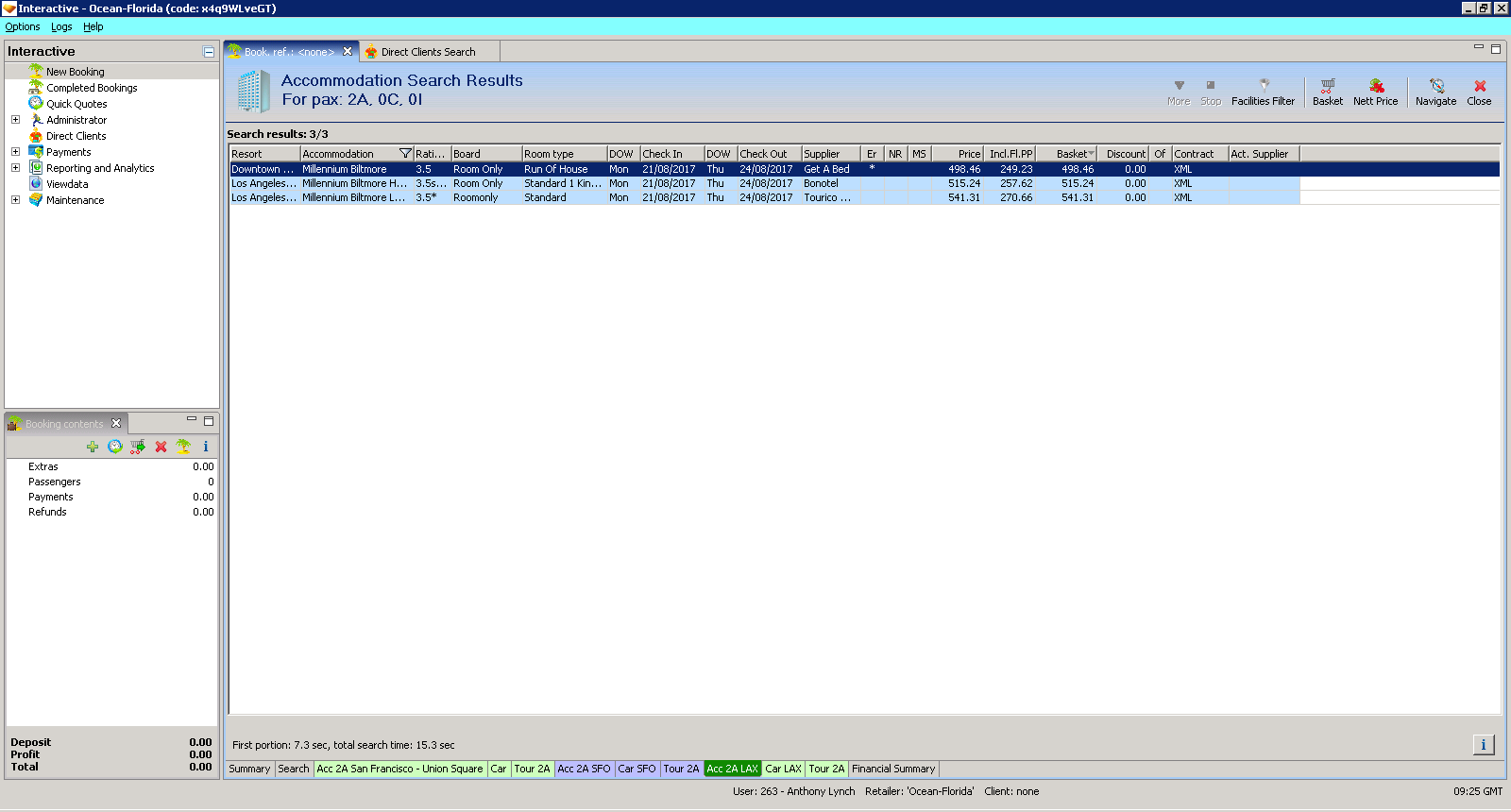This screenshot has height=812, width=1511.
Task: Select Quick Quotes in the sidebar
Action: [x=76, y=104]
